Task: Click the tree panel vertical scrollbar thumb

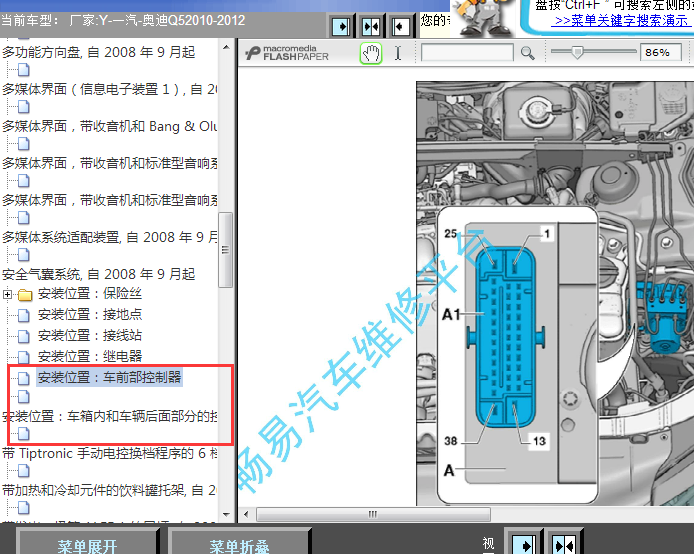Action: [226, 250]
